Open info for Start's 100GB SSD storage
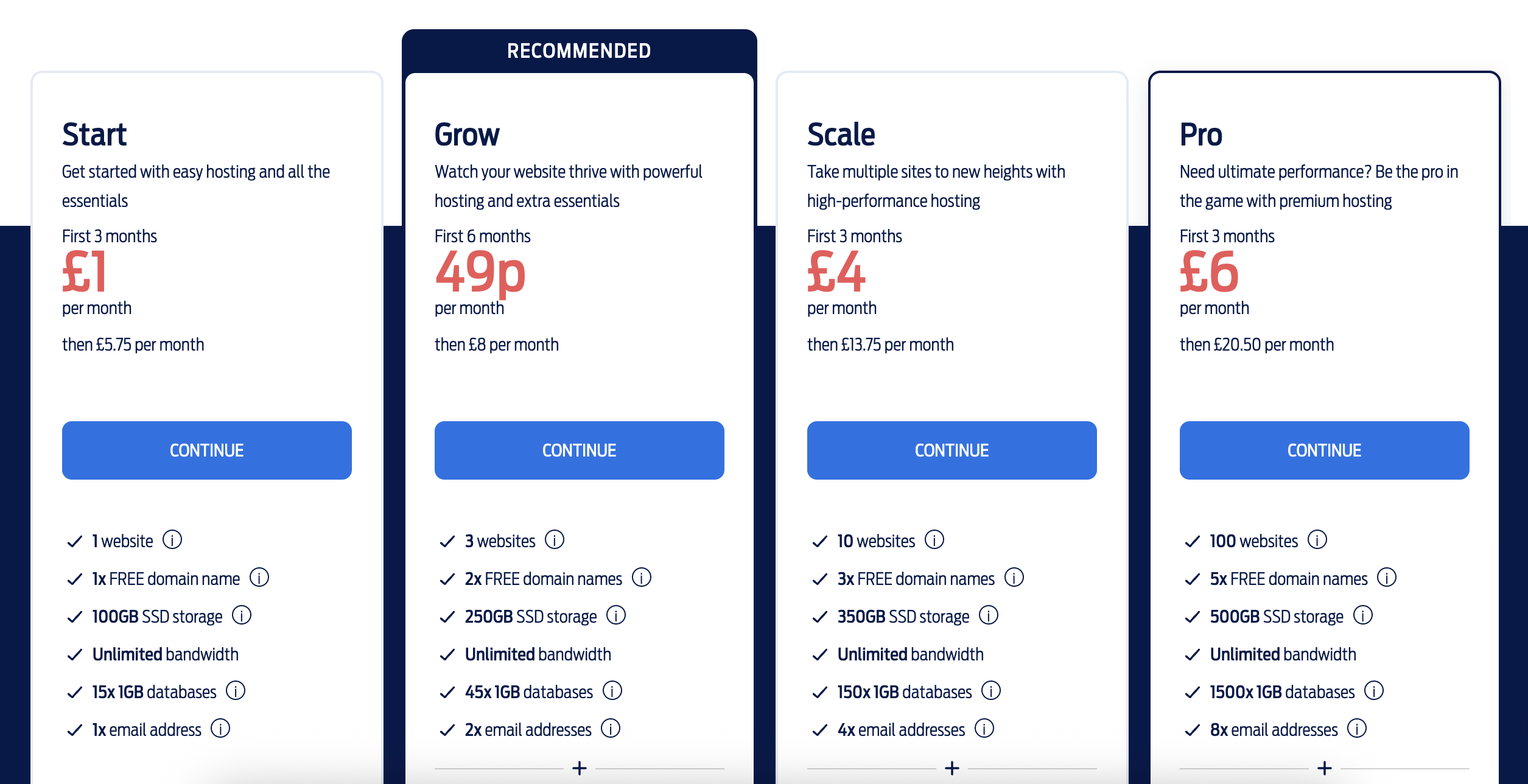 pos(242,615)
